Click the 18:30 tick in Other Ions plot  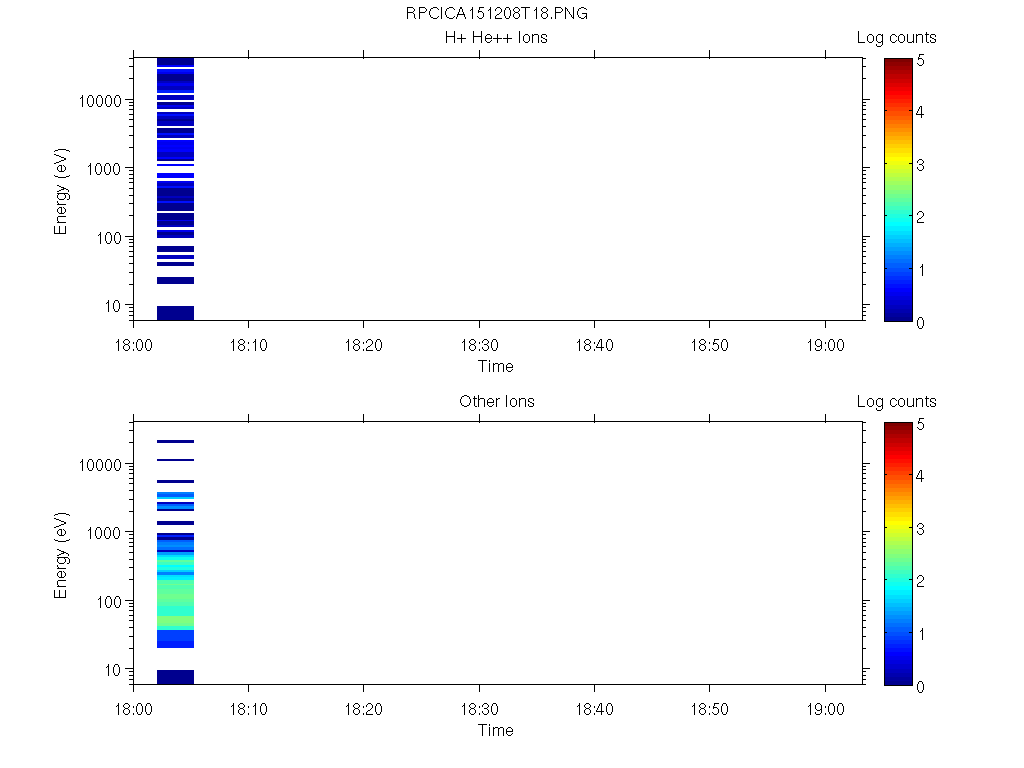(x=479, y=709)
